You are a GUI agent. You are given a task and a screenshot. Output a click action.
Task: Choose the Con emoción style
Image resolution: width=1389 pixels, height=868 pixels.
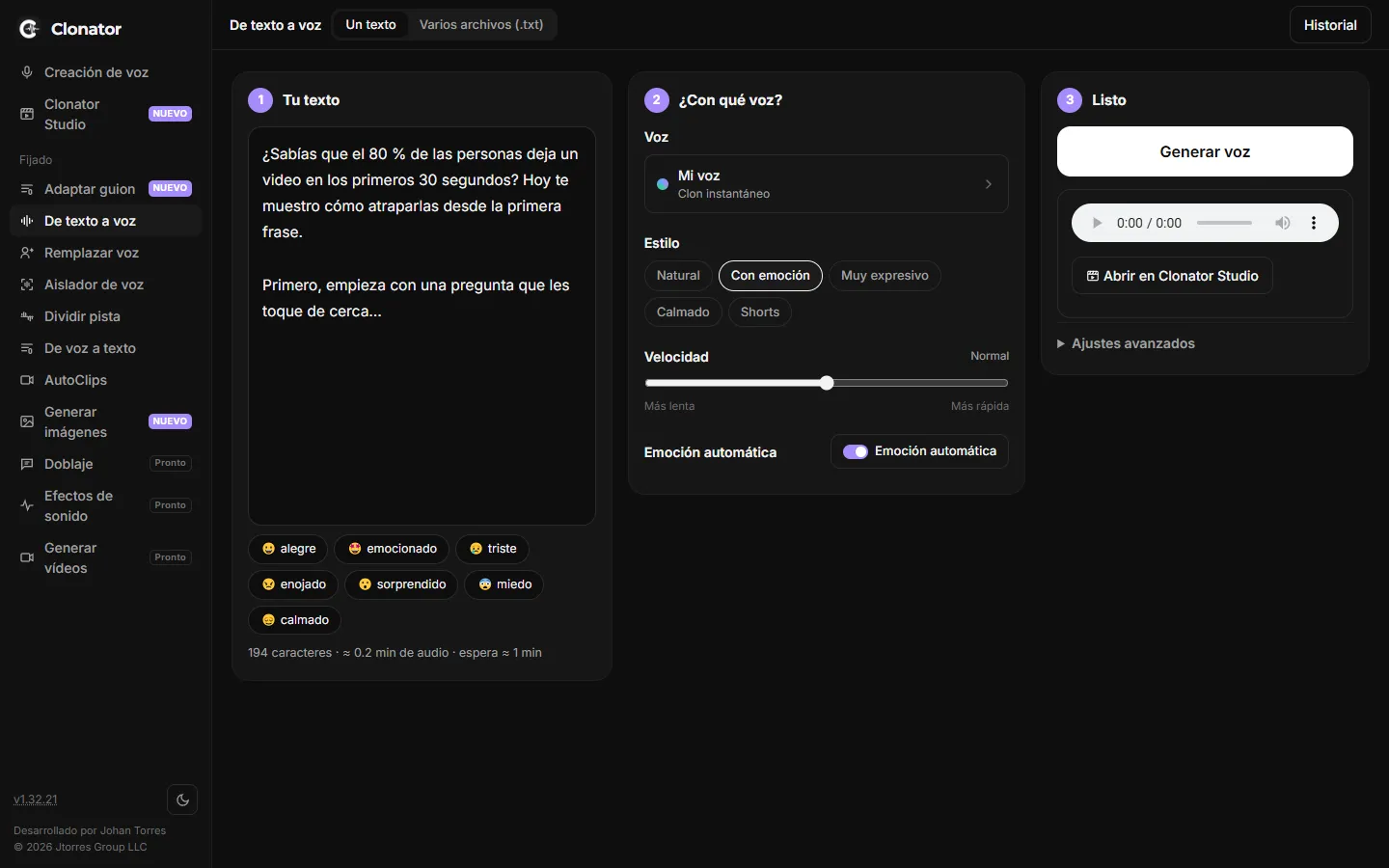pyautogui.click(x=771, y=276)
